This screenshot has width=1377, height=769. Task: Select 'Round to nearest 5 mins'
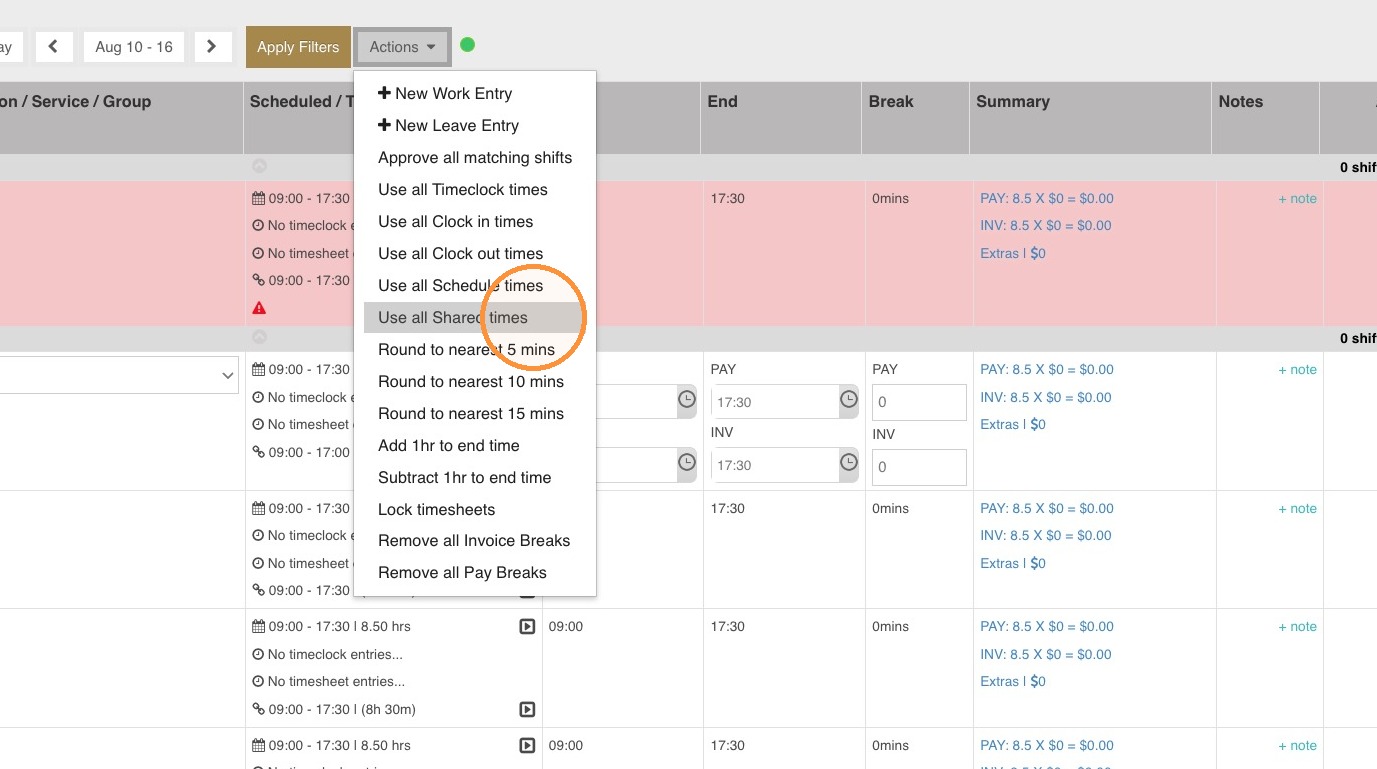[x=475, y=350]
